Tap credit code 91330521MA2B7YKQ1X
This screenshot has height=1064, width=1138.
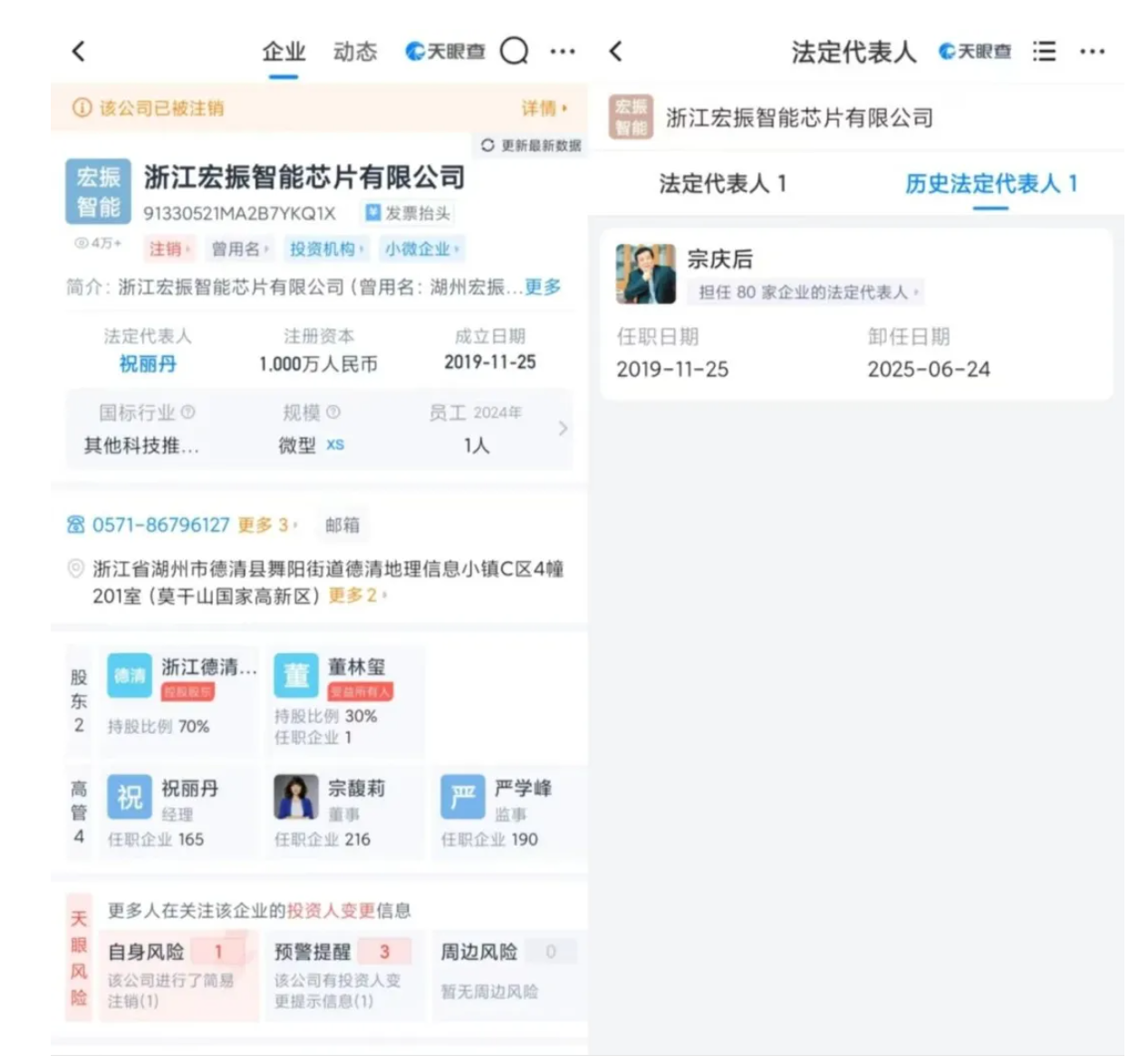(239, 214)
